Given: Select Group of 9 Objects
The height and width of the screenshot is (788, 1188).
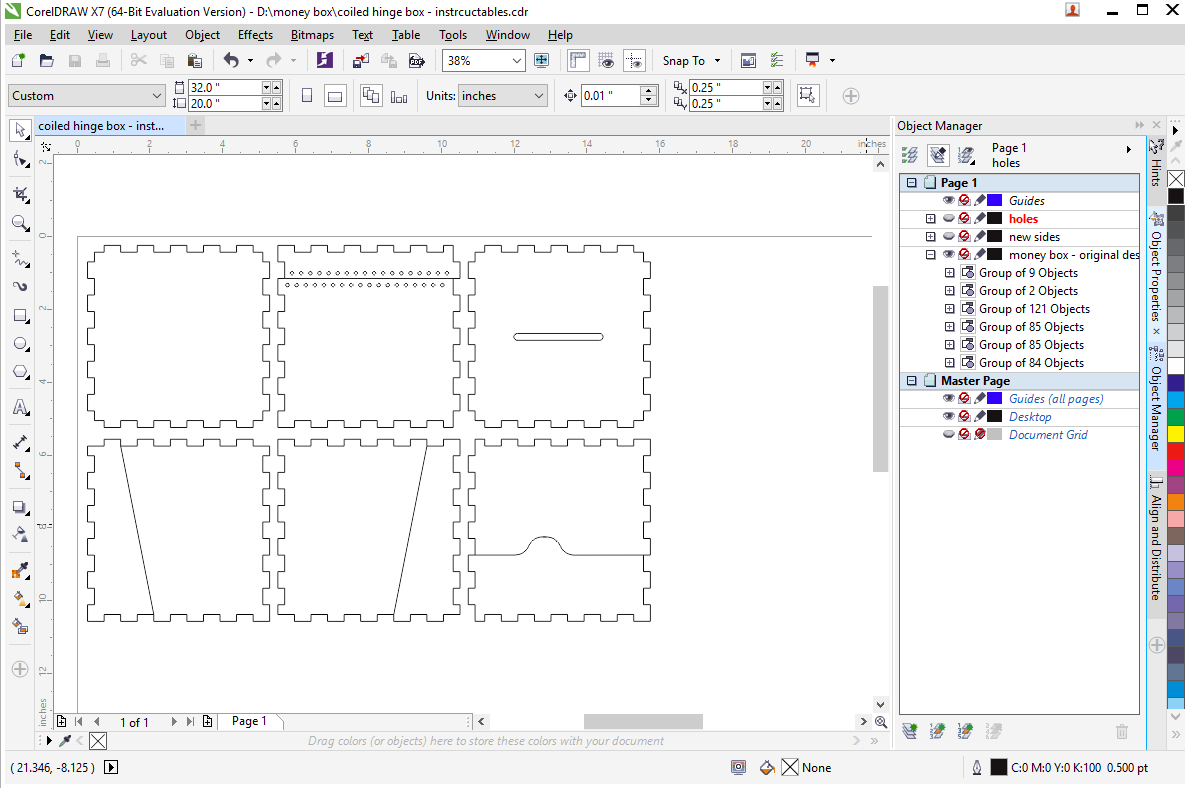Looking at the screenshot, I should coord(1028,273).
